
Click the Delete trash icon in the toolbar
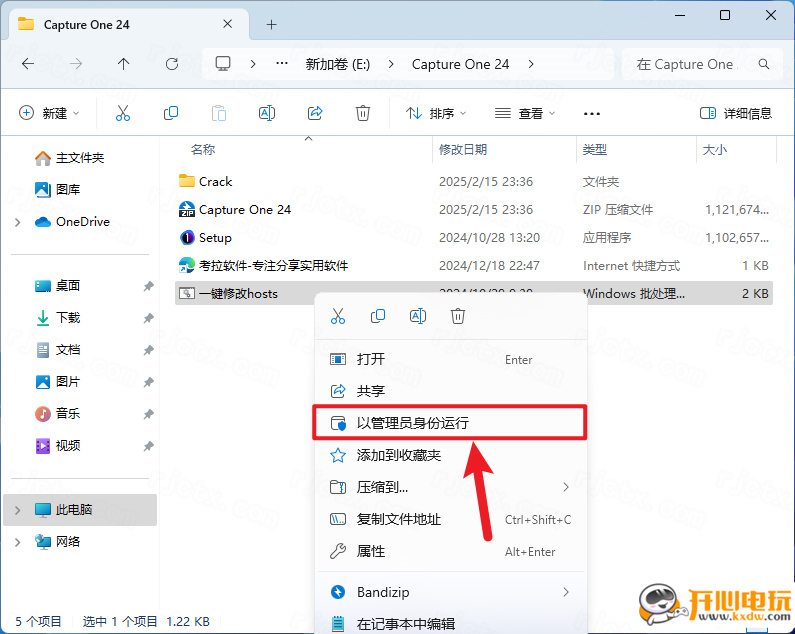pyautogui.click(x=363, y=113)
